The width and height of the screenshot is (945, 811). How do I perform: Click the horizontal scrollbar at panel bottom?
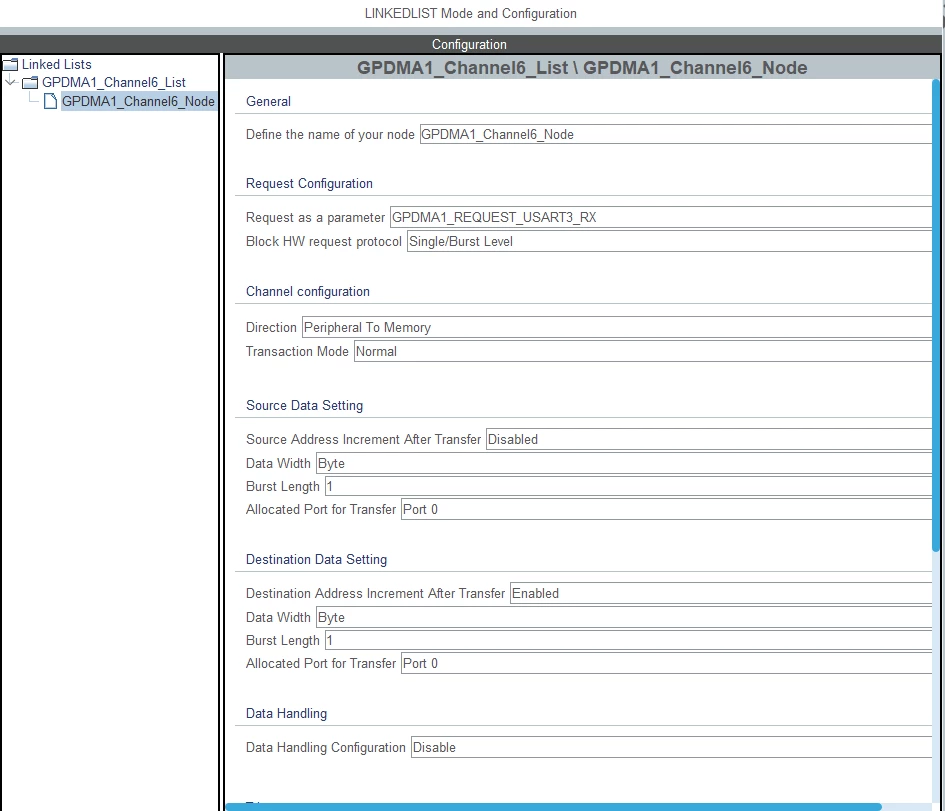pos(553,807)
